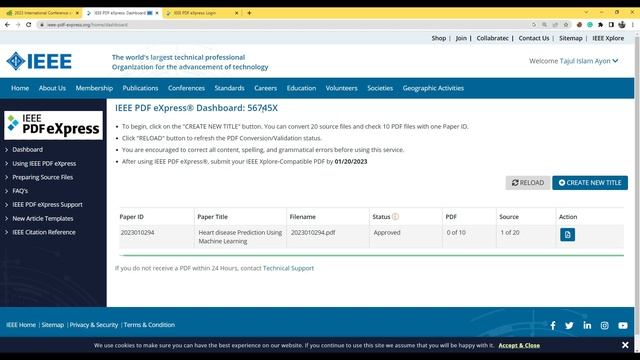Open a new browser tab with the plus
The height and width of the screenshot is (360, 640).
tap(249, 13)
